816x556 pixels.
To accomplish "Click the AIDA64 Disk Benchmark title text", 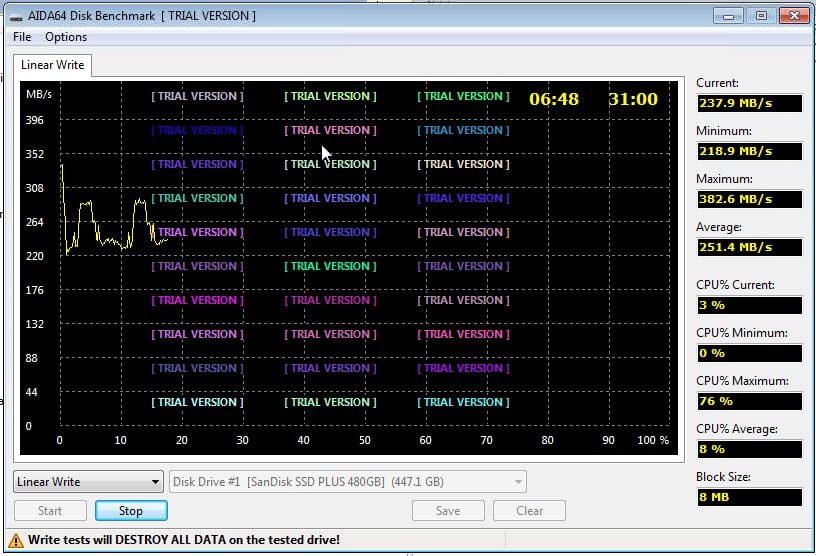I will click(92, 16).
